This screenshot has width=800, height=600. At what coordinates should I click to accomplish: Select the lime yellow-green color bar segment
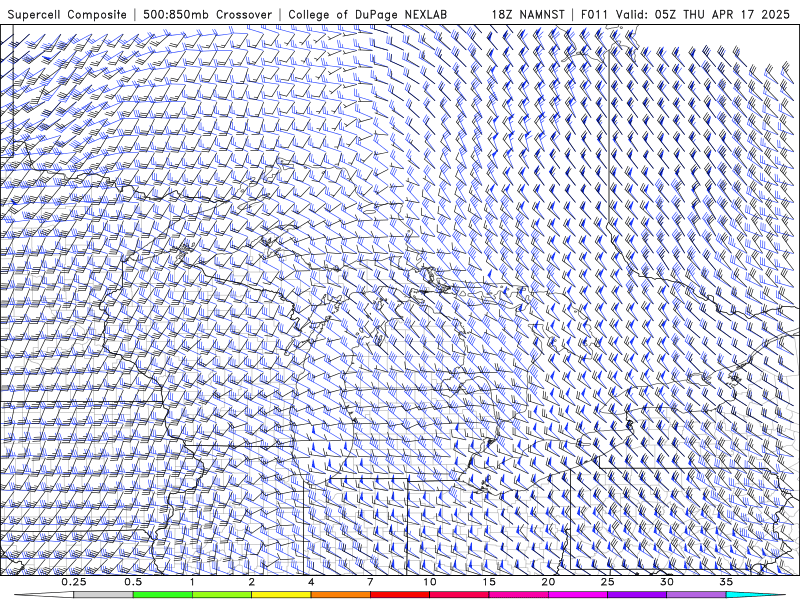[222, 595]
